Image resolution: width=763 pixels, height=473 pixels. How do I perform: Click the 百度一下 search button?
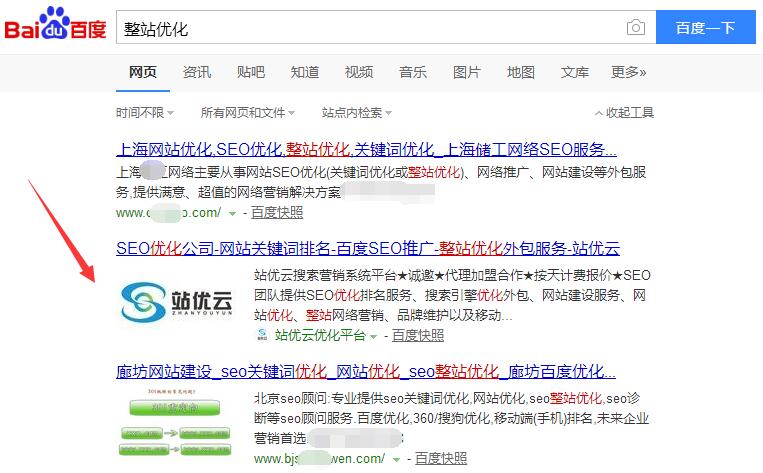coord(706,27)
